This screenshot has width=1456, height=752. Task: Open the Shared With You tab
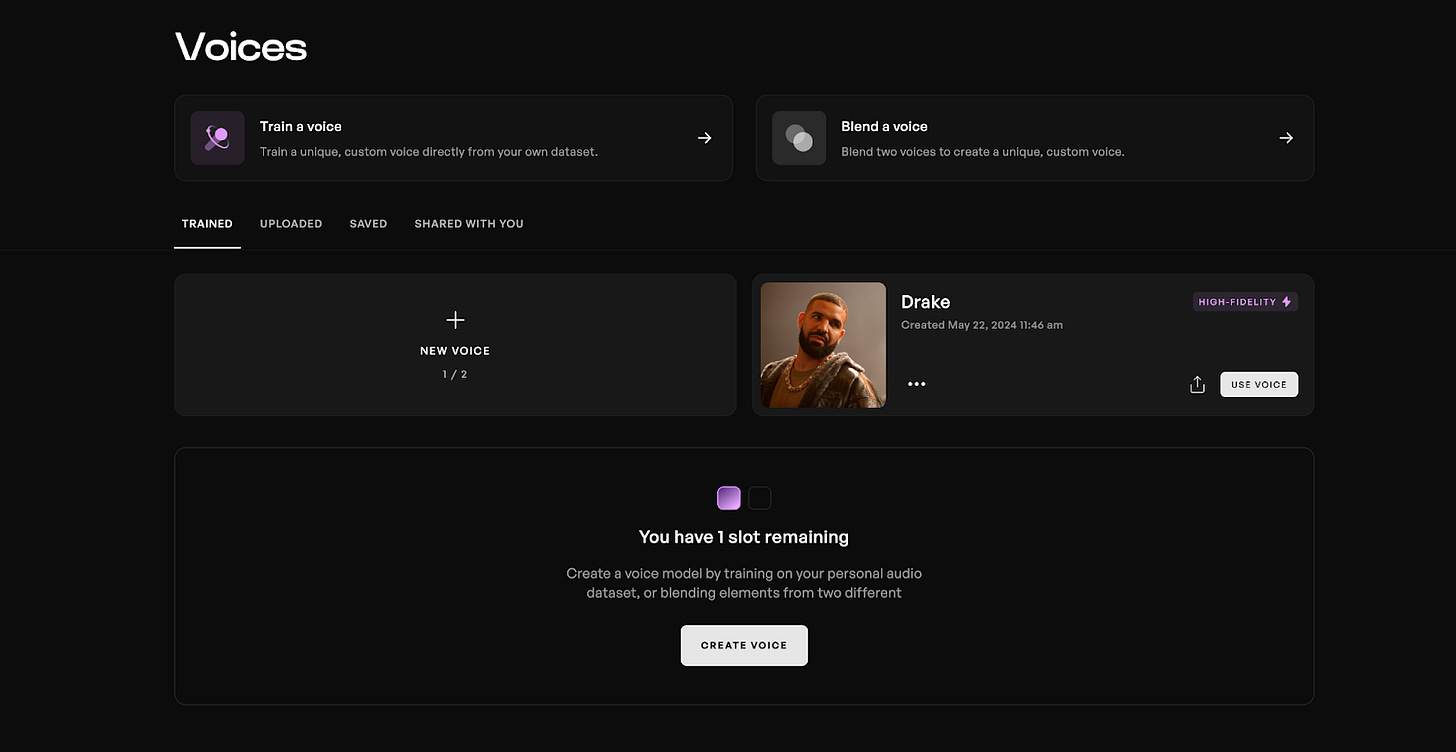click(x=469, y=224)
